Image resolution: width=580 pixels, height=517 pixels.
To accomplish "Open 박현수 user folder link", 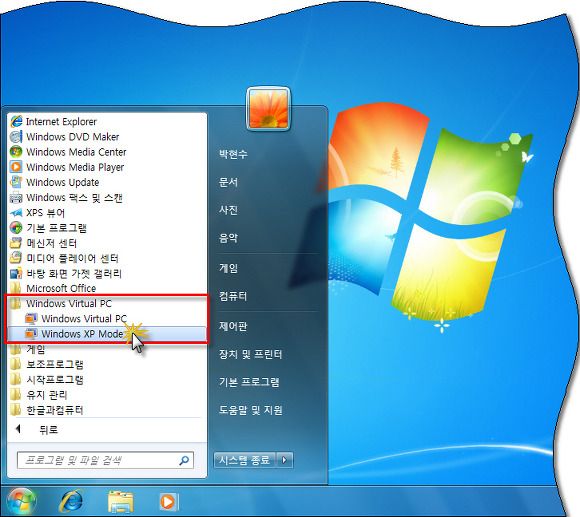I will 233,154.
